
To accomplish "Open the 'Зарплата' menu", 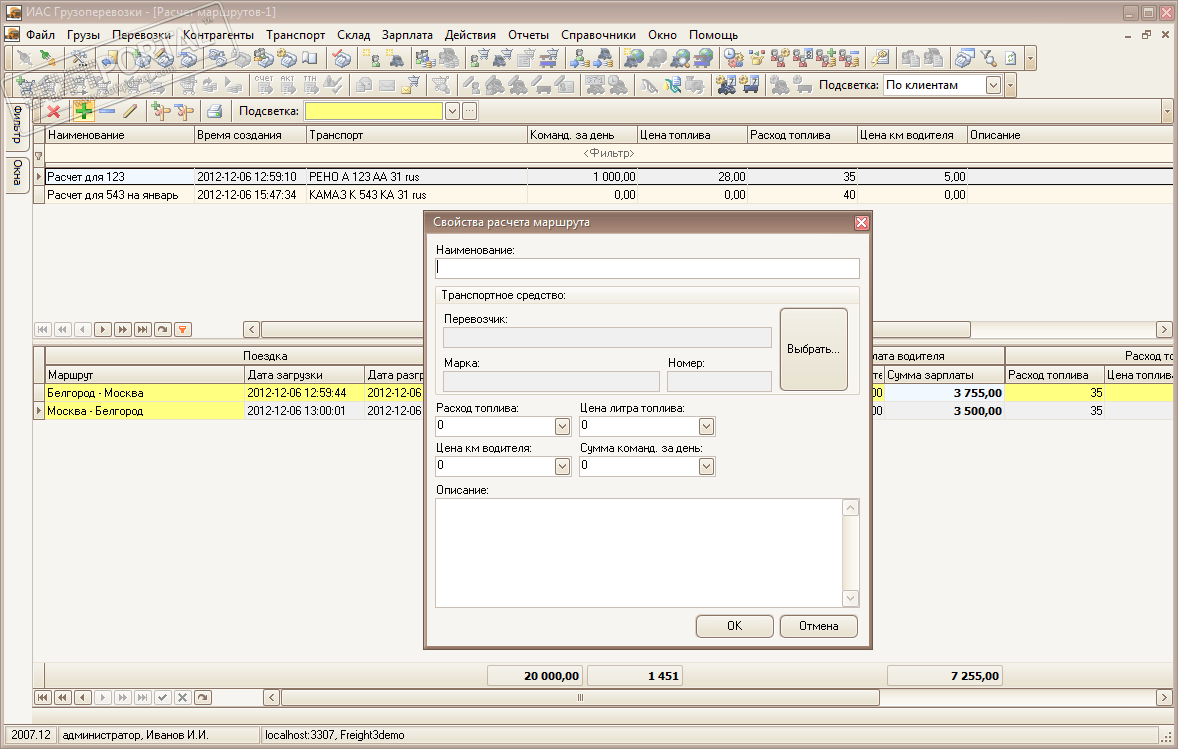I will click(407, 34).
